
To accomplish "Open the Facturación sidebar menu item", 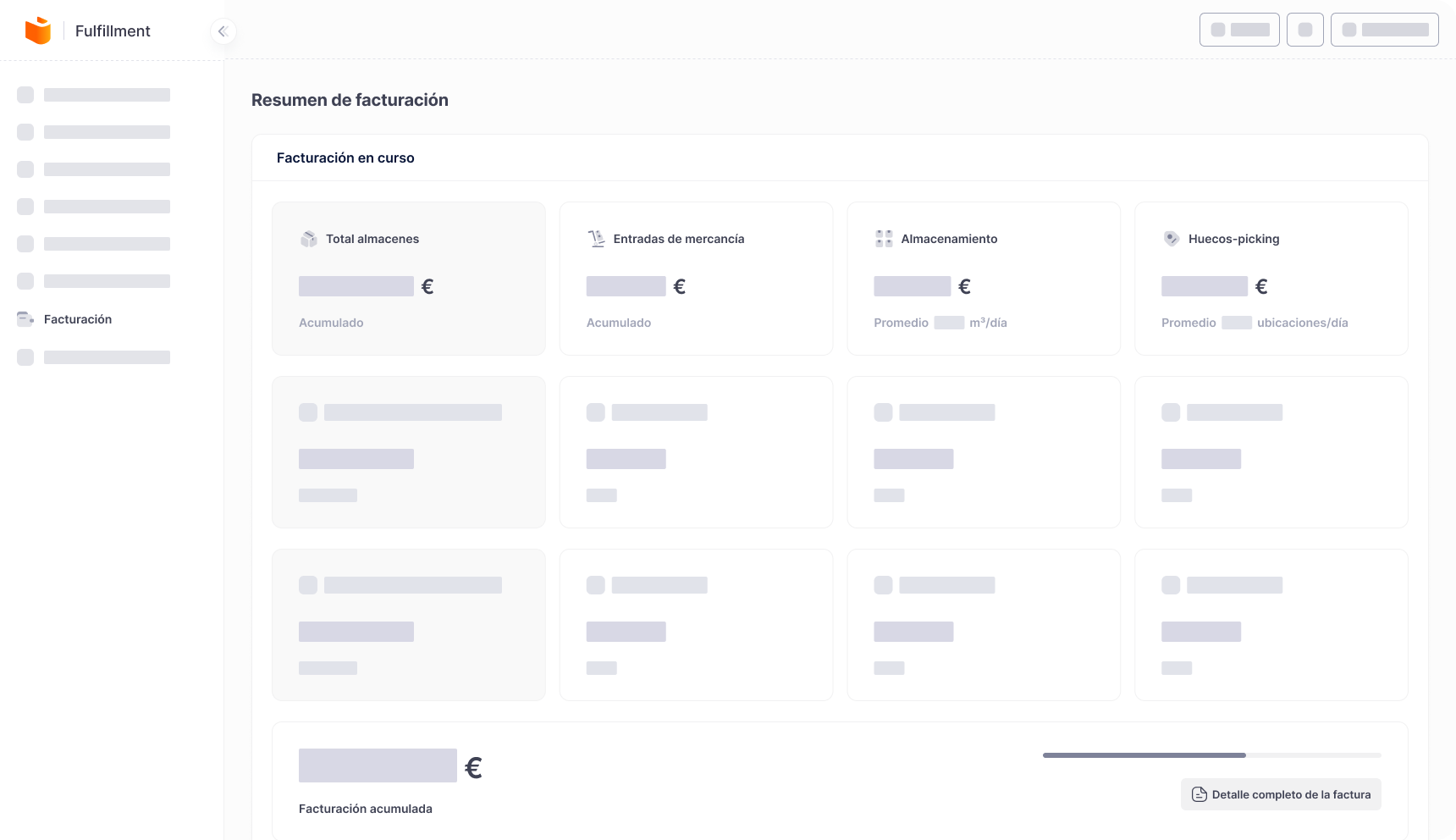I will [x=78, y=319].
